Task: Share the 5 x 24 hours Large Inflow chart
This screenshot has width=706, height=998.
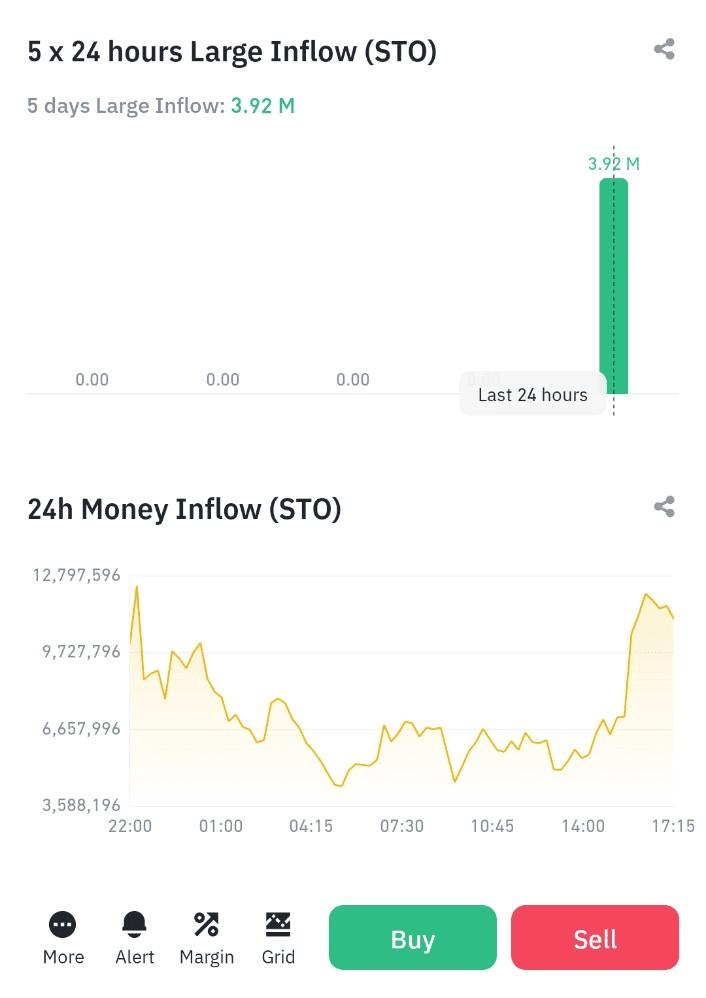Action: 664,49
